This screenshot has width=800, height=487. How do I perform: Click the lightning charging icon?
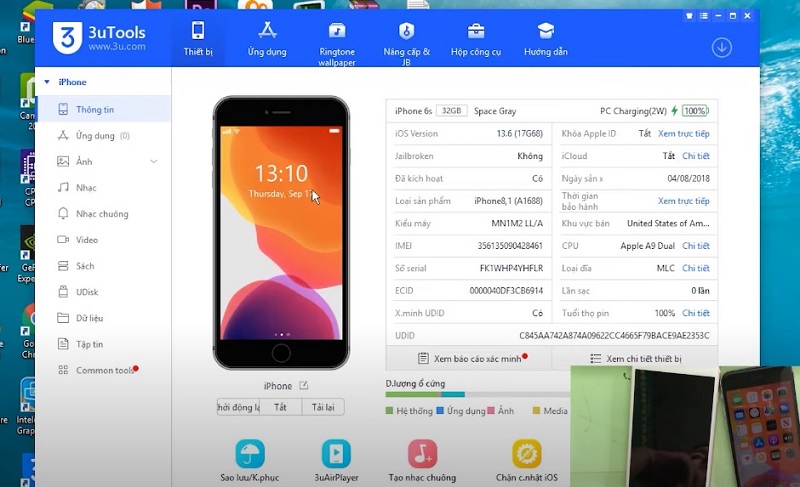coord(674,111)
